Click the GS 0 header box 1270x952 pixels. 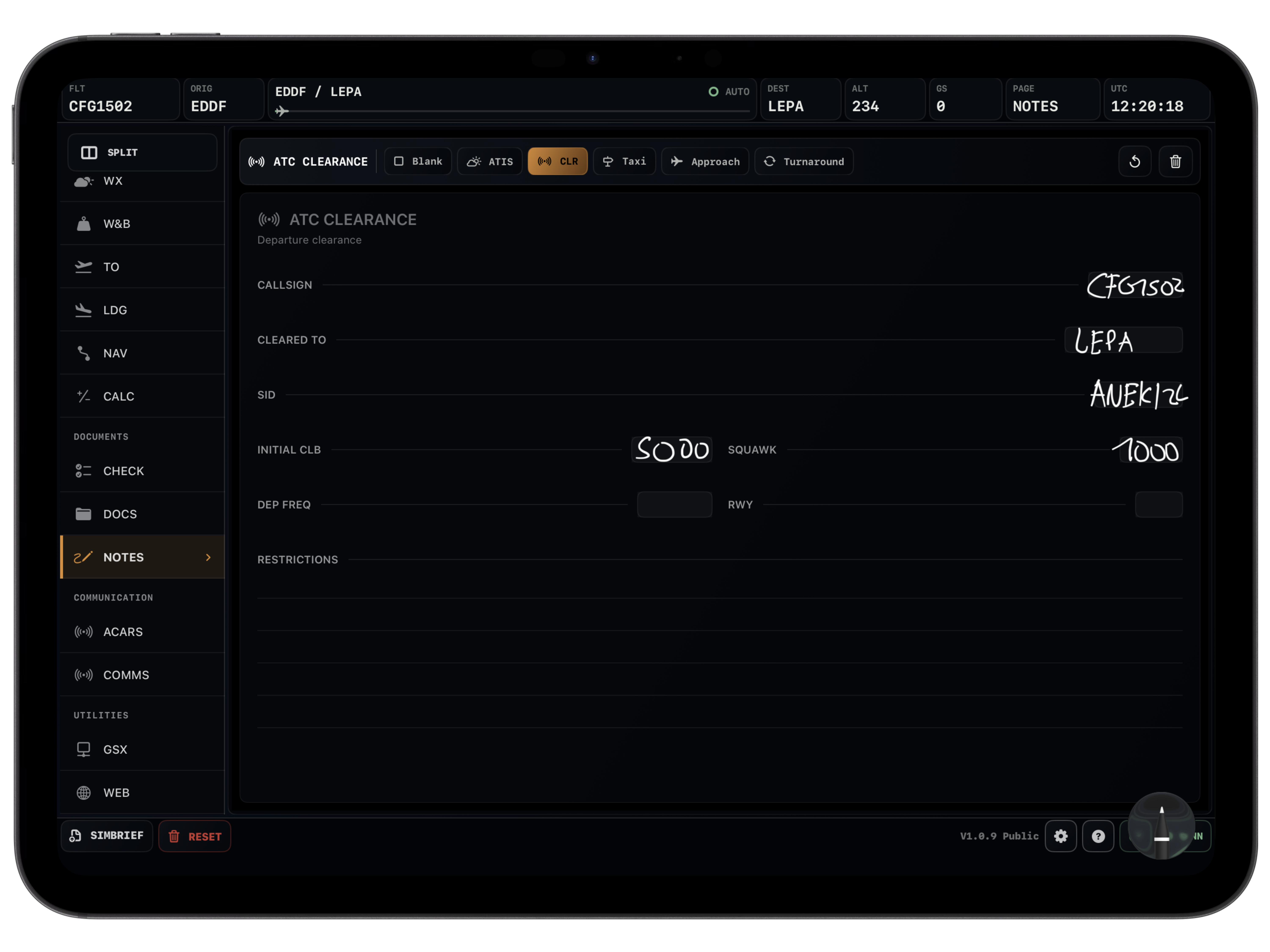pos(965,99)
